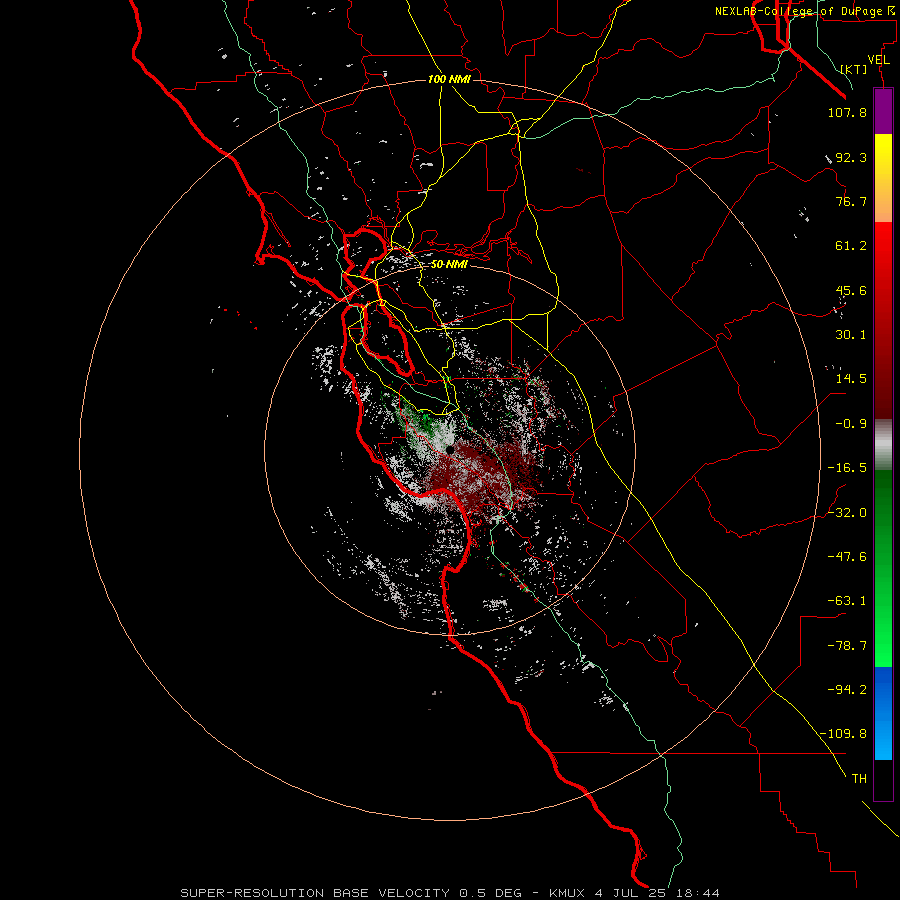Select the -32.0 velocity scale value
This screenshot has height=900, width=900.
coord(847,513)
